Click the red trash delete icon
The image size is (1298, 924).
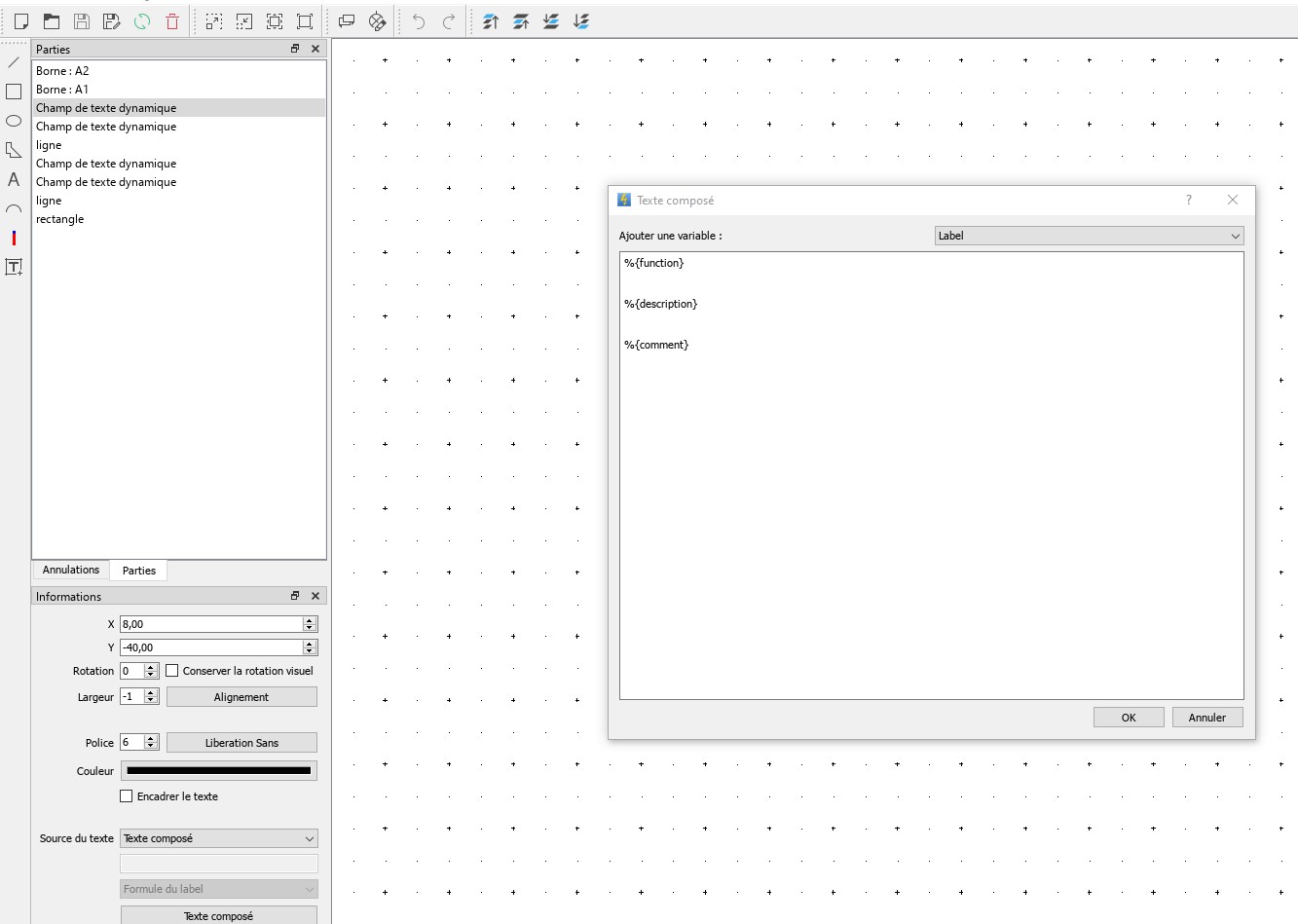click(172, 21)
